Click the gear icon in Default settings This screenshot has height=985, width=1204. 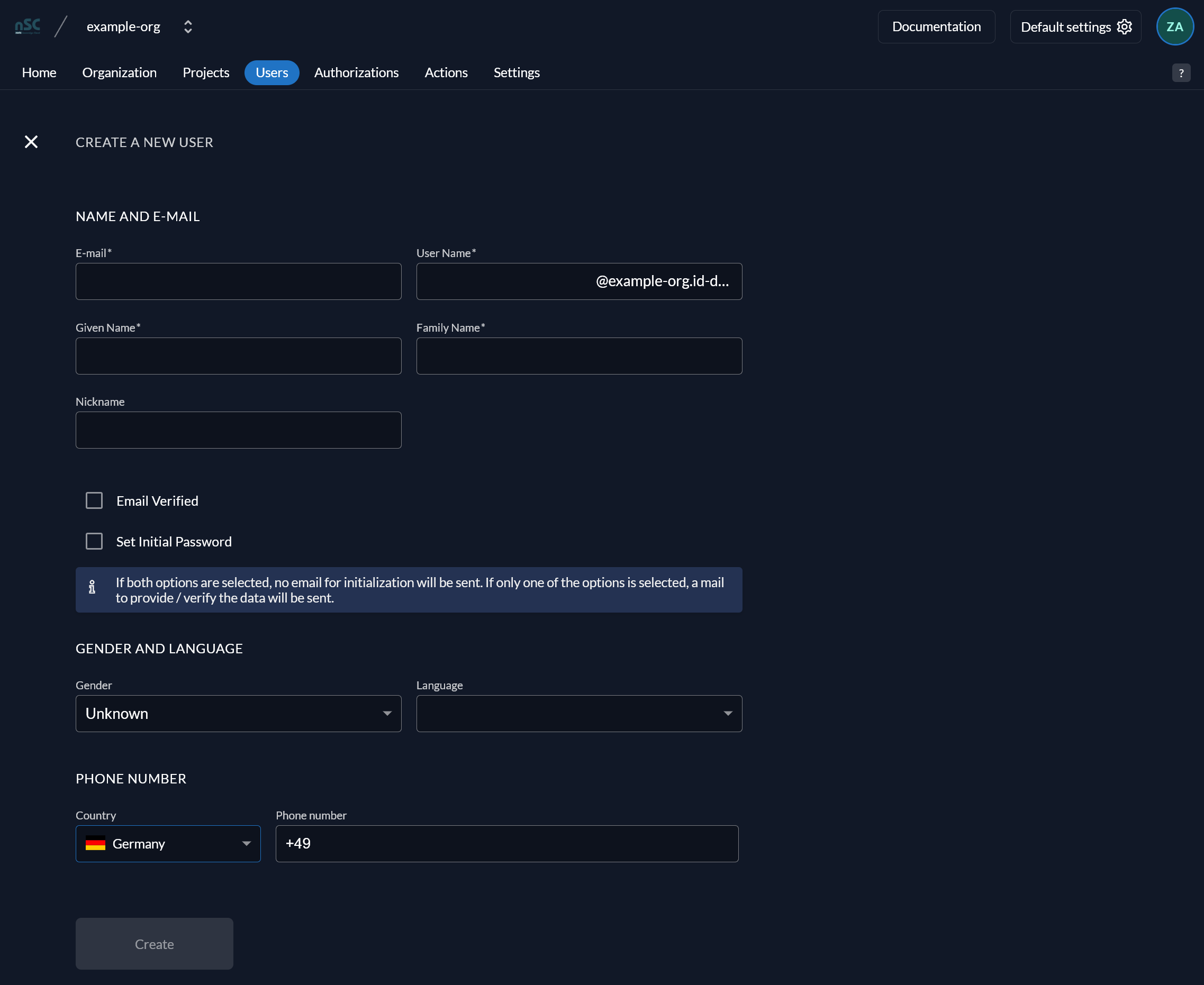pos(1124,26)
